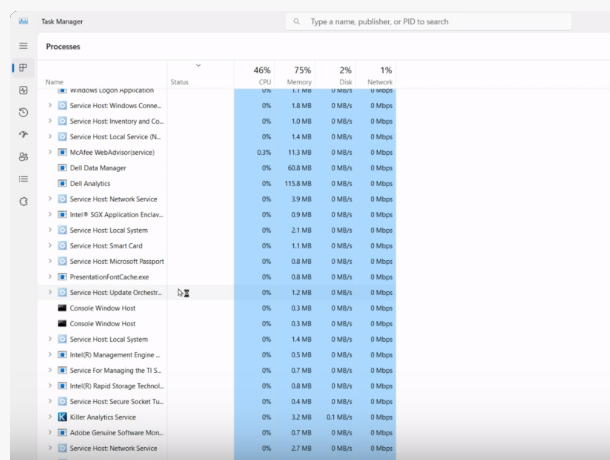
Task: Select the Dell Analytics process name
Action: click(90, 183)
